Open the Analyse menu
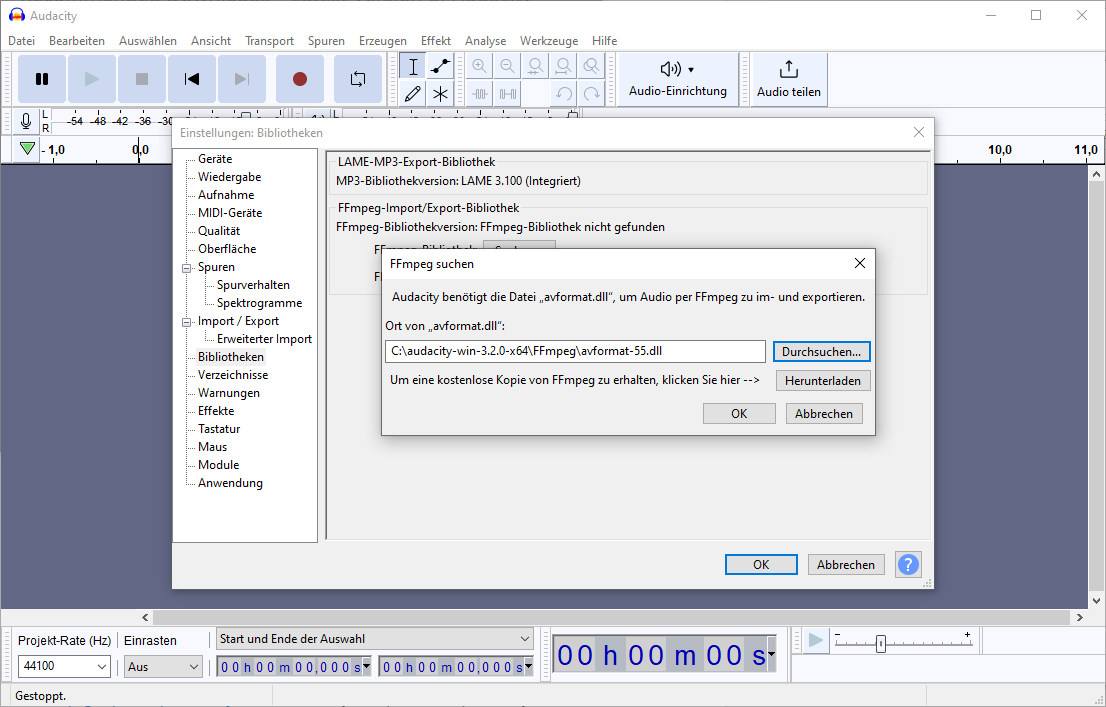This screenshot has width=1106, height=707. point(485,40)
